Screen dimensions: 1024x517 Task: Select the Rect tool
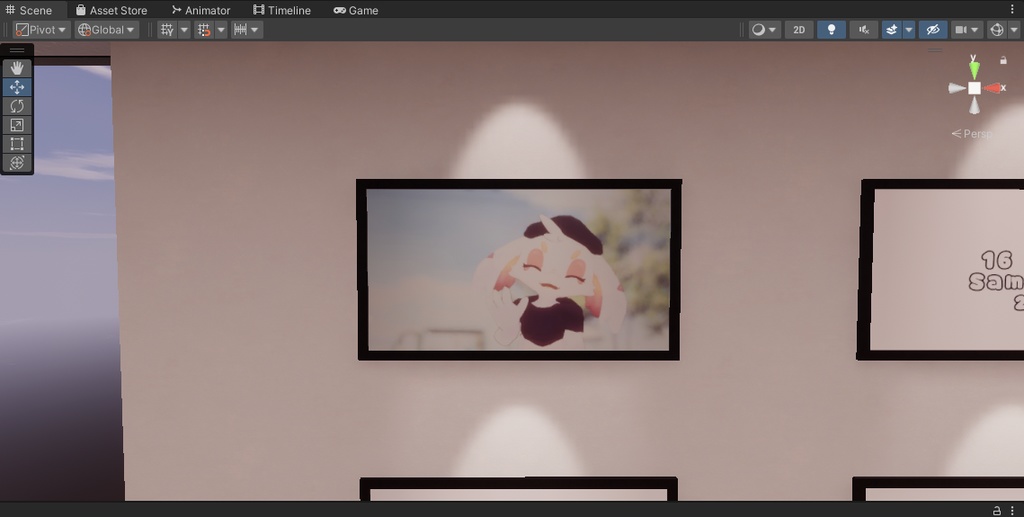(x=17, y=144)
